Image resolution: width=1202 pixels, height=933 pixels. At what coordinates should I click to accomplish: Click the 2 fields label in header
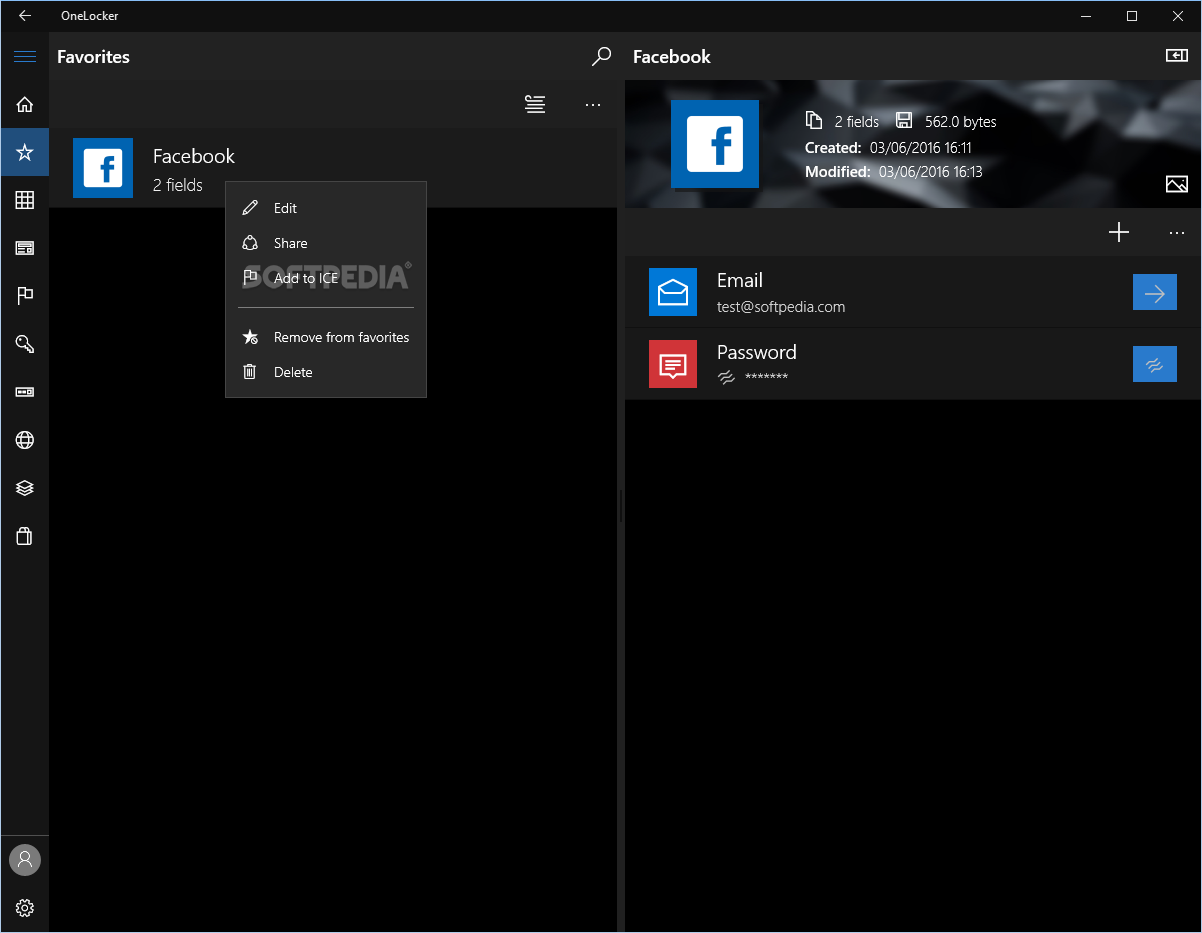pos(857,122)
